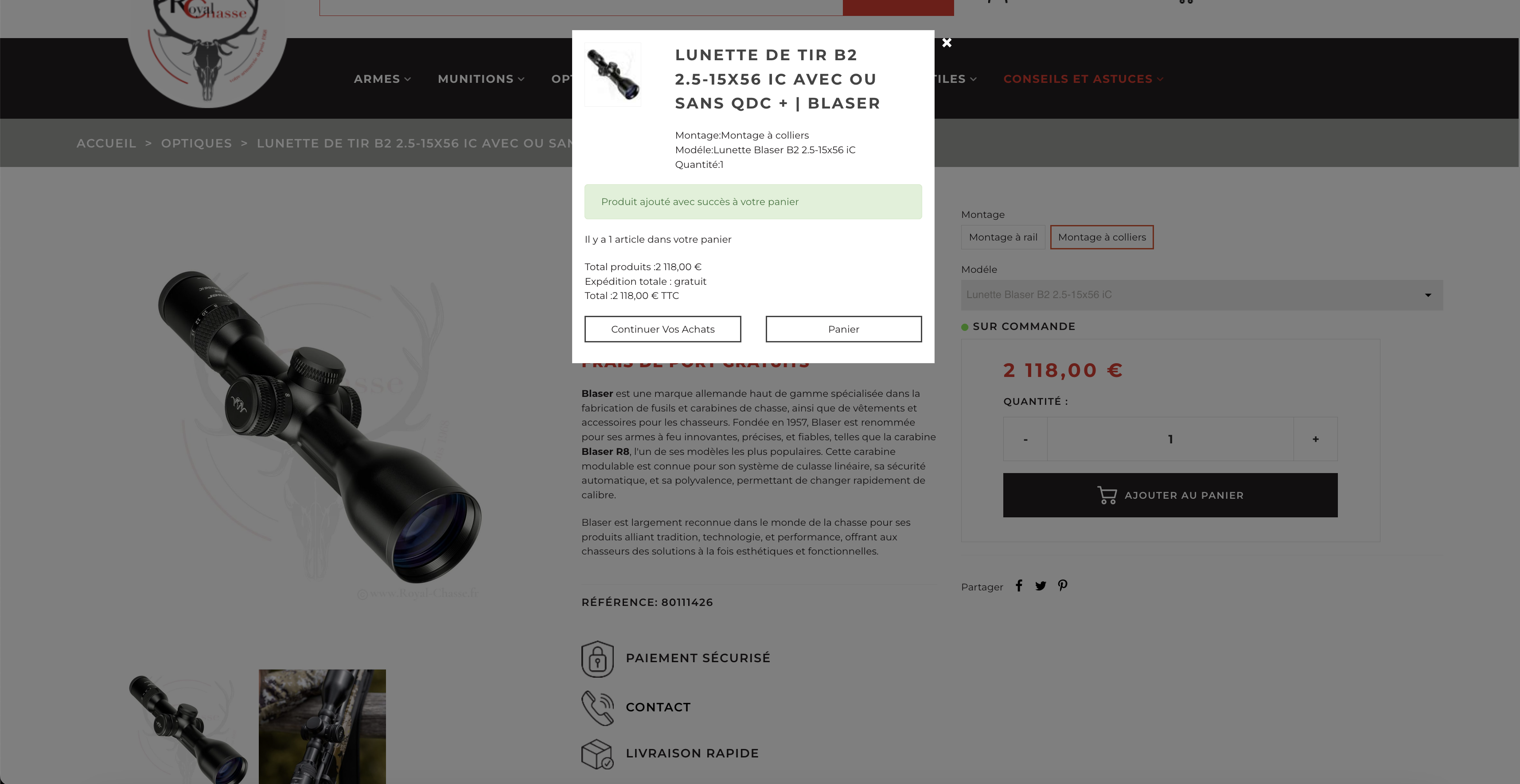Select the scope-on-rifle thumbnail photo
Screen dimensions: 1520x784
point(322,727)
